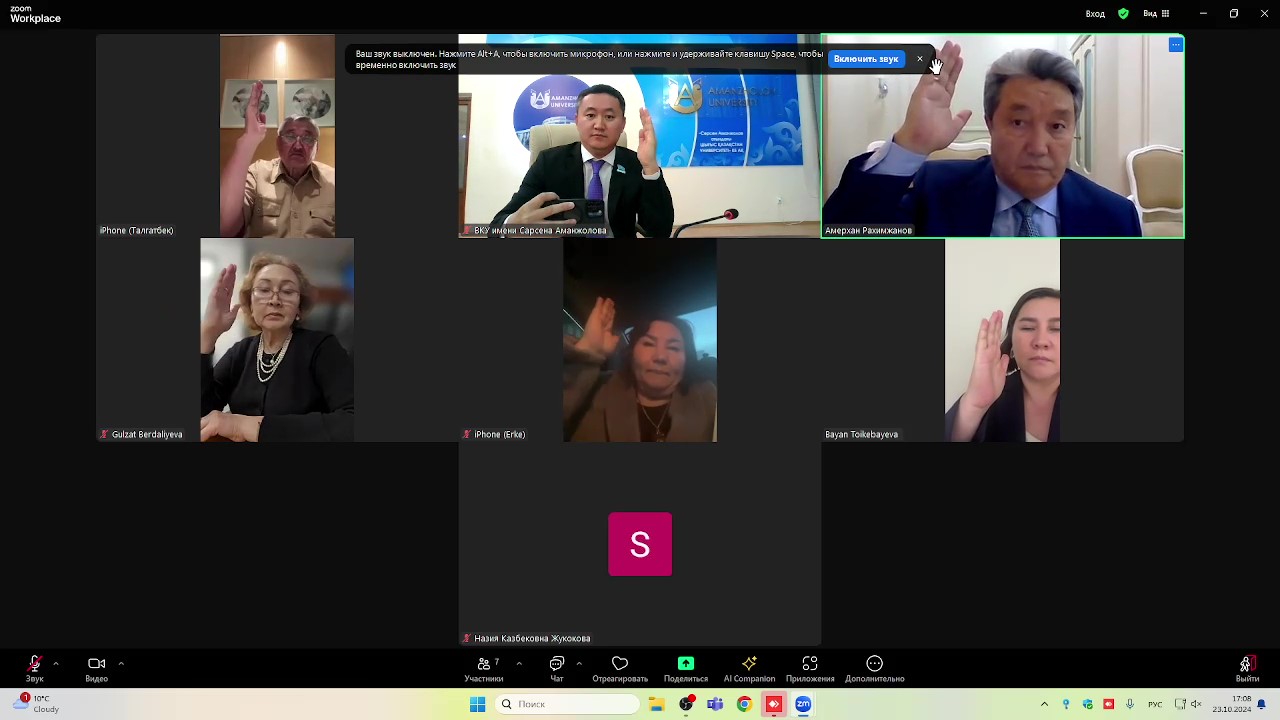Open the Чат chat panel
Viewport: 1280px width, 720px height.
tap(557, 664)
